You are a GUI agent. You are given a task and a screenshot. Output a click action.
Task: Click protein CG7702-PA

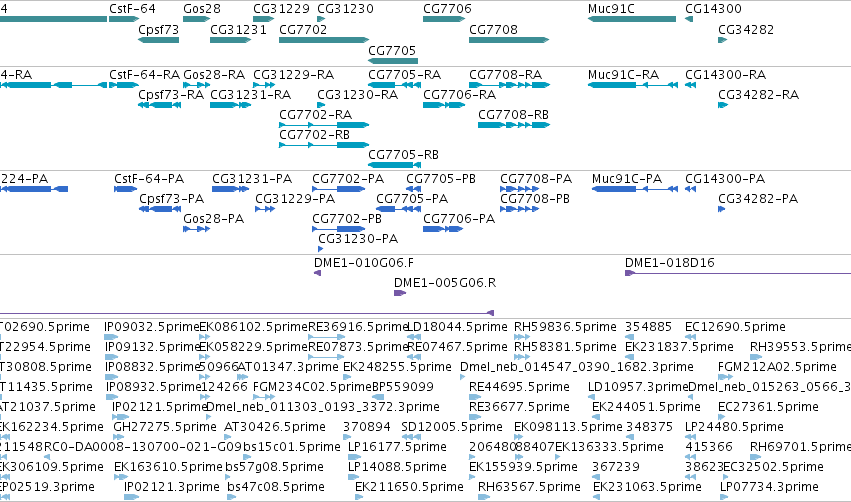click(339, 189)
